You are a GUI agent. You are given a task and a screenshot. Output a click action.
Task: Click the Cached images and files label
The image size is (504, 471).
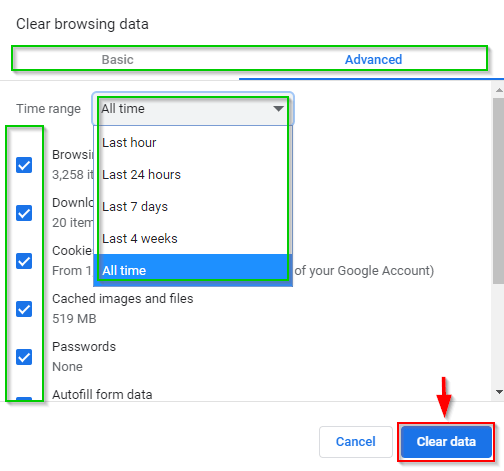pyautogui.click(x=123, y=299)
